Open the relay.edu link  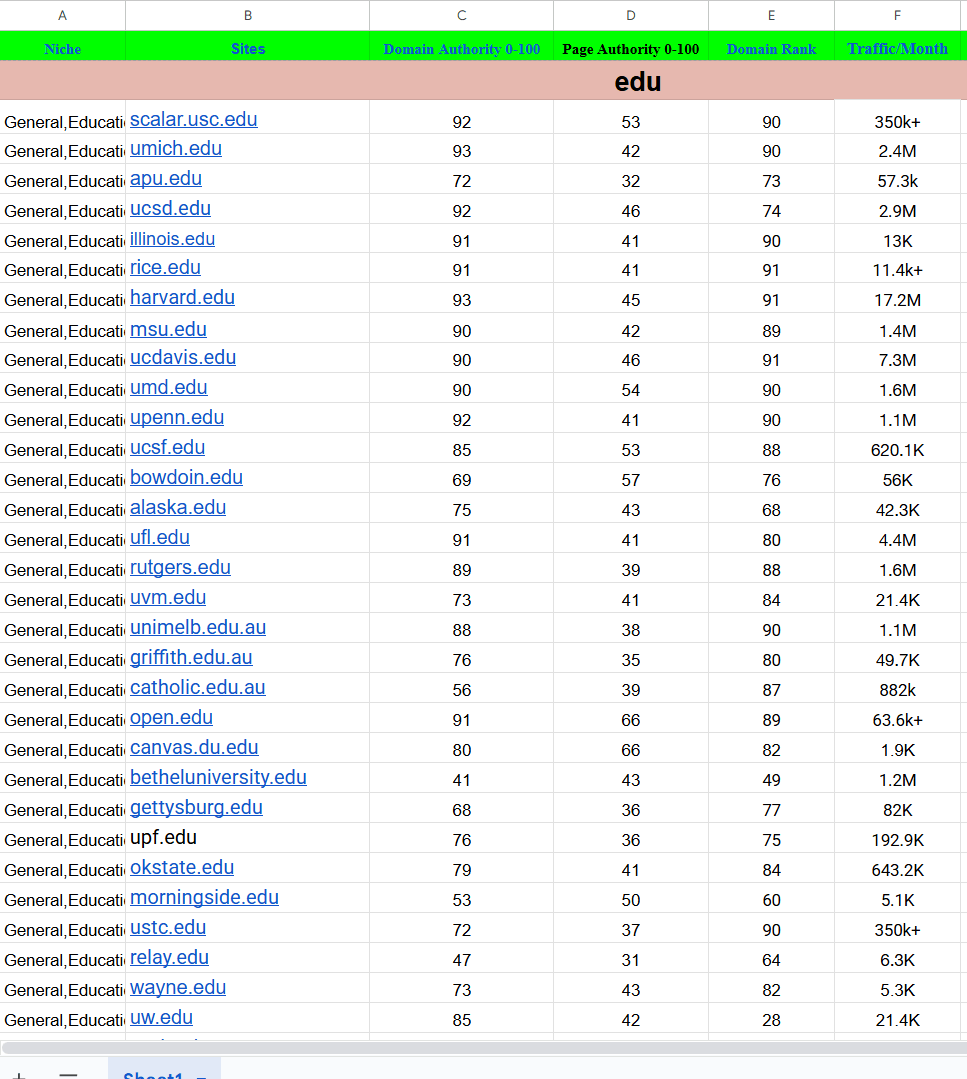click(x=169, y=958)
